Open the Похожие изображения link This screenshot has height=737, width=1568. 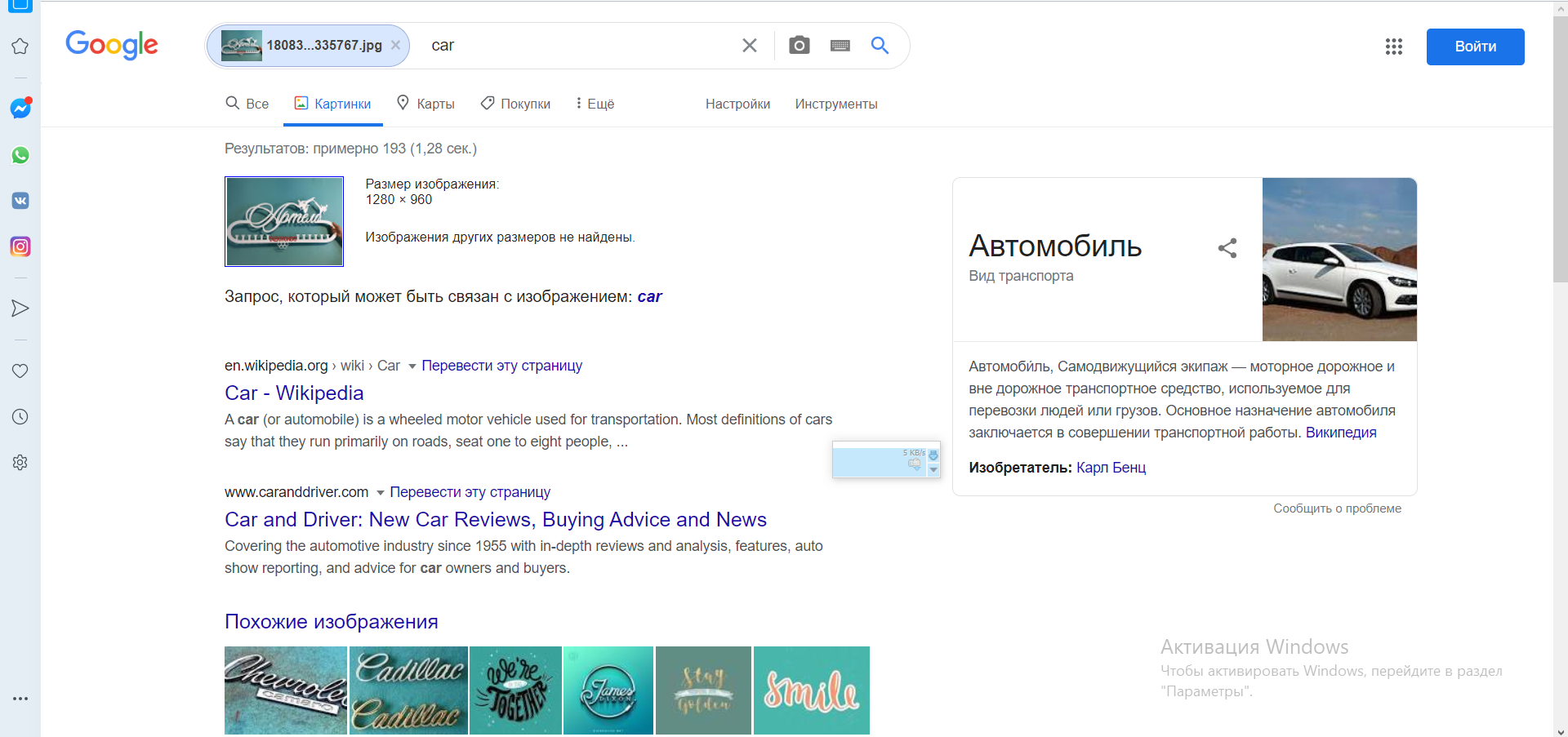tap(332, 622)
